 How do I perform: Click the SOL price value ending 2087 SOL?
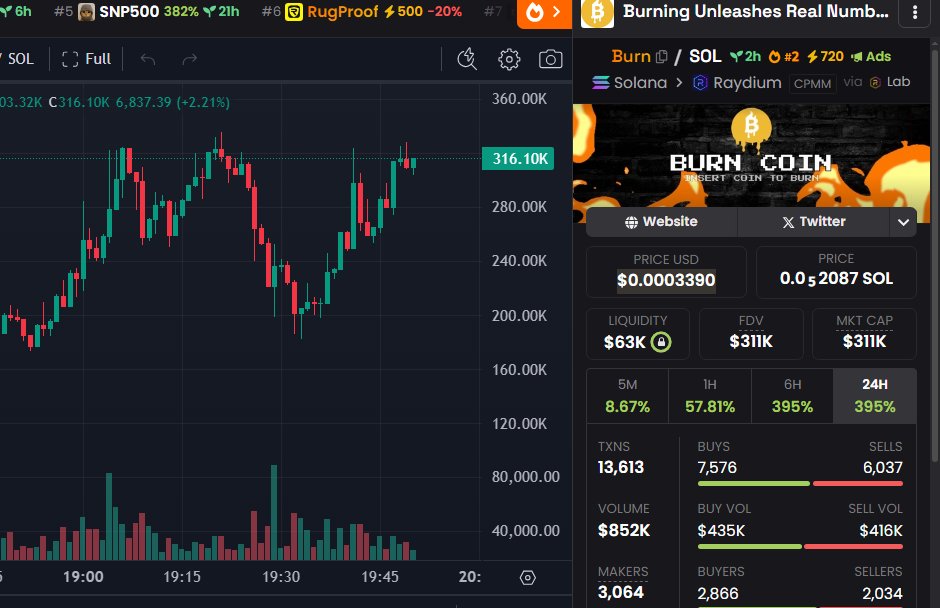pyautogui.click(x=836, y=279)
